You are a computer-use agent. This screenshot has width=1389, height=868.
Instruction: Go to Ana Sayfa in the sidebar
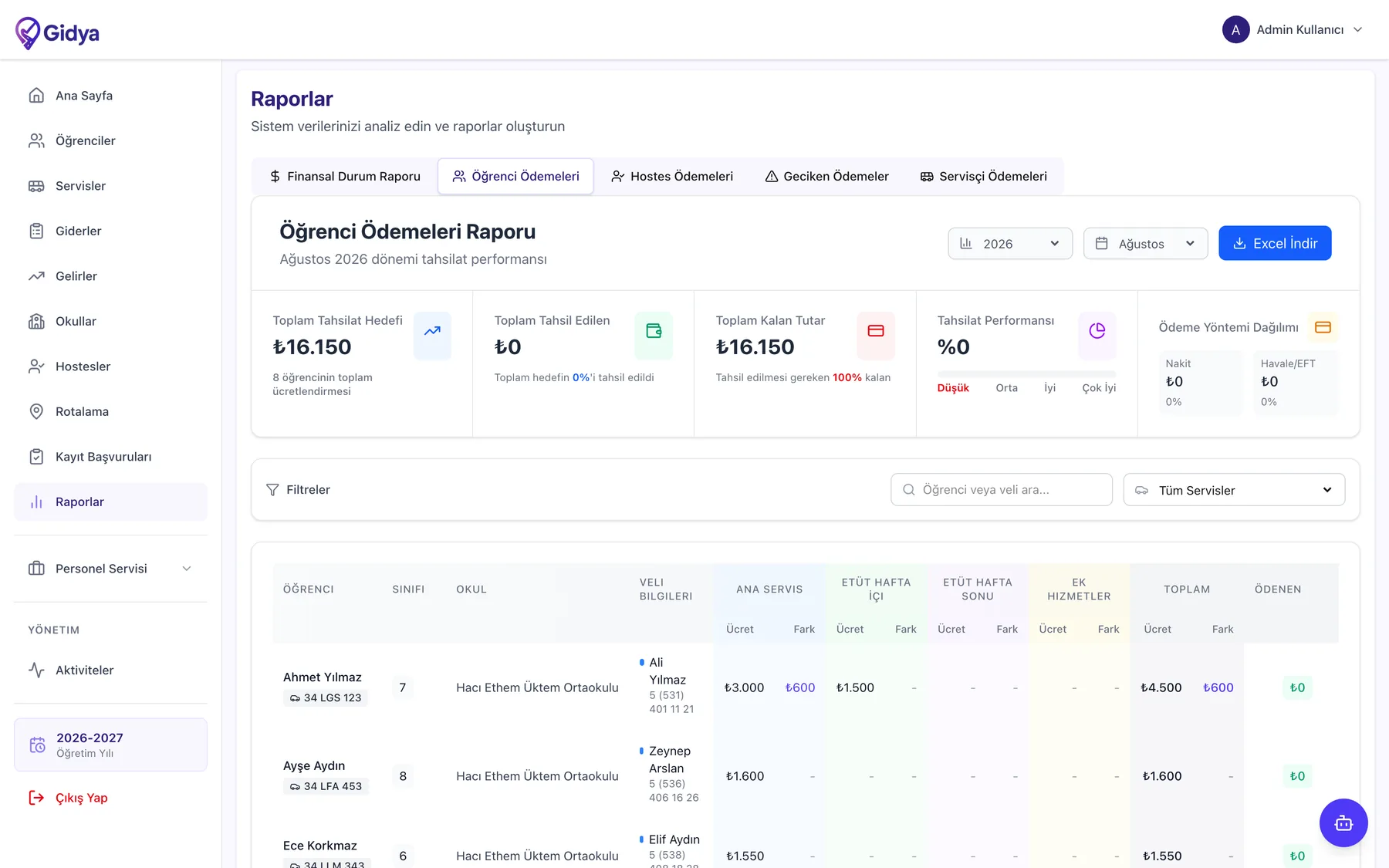point(110,96)
